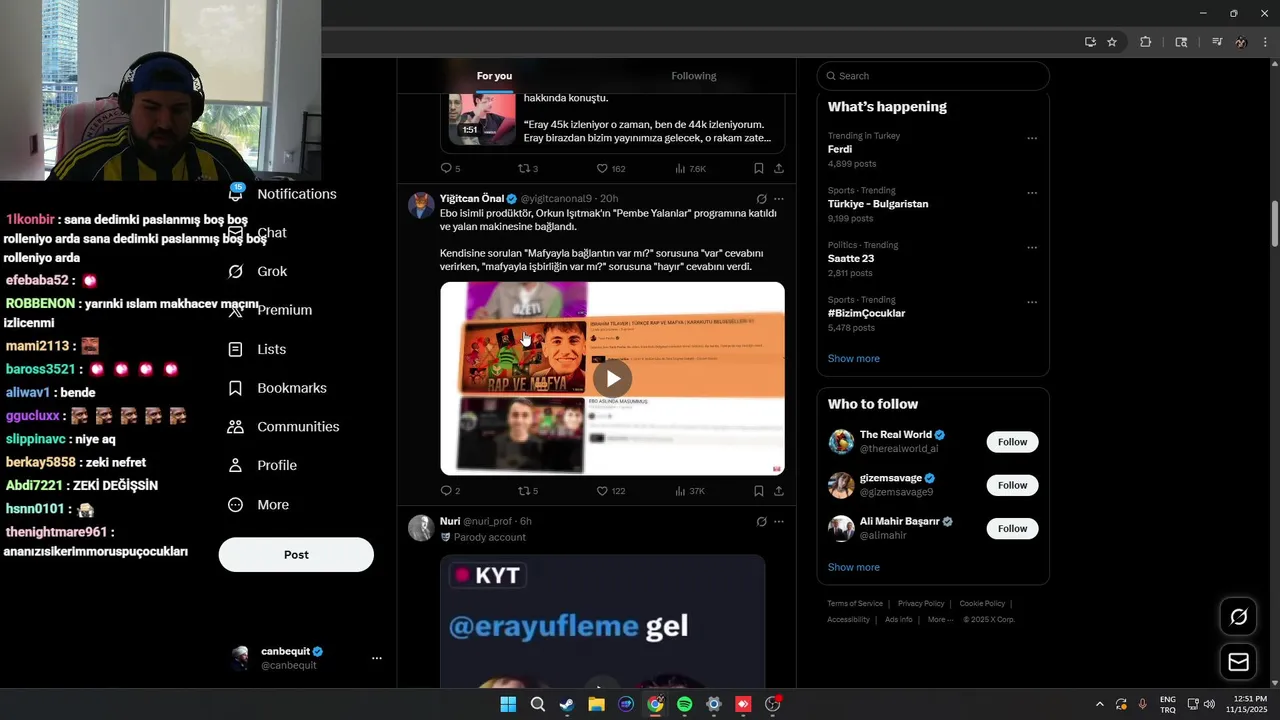Click the page's vertical scrollbar thumb
This screenshot has width=1280, height=720.
(x=1274, y=224)
